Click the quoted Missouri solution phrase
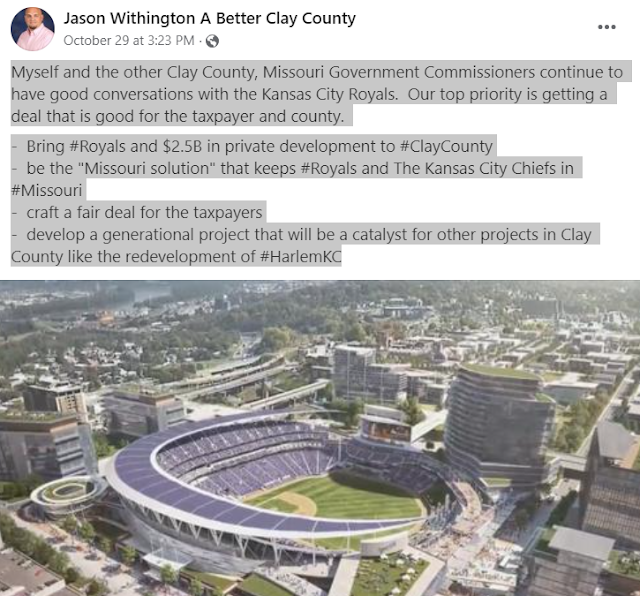This screenshot has width=640, height=596. [150, 168]
